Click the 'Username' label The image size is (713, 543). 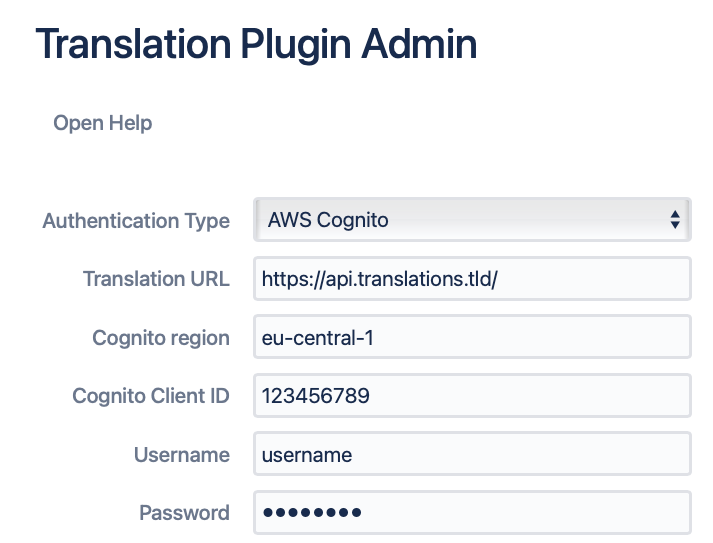click(x=182, y=455)
